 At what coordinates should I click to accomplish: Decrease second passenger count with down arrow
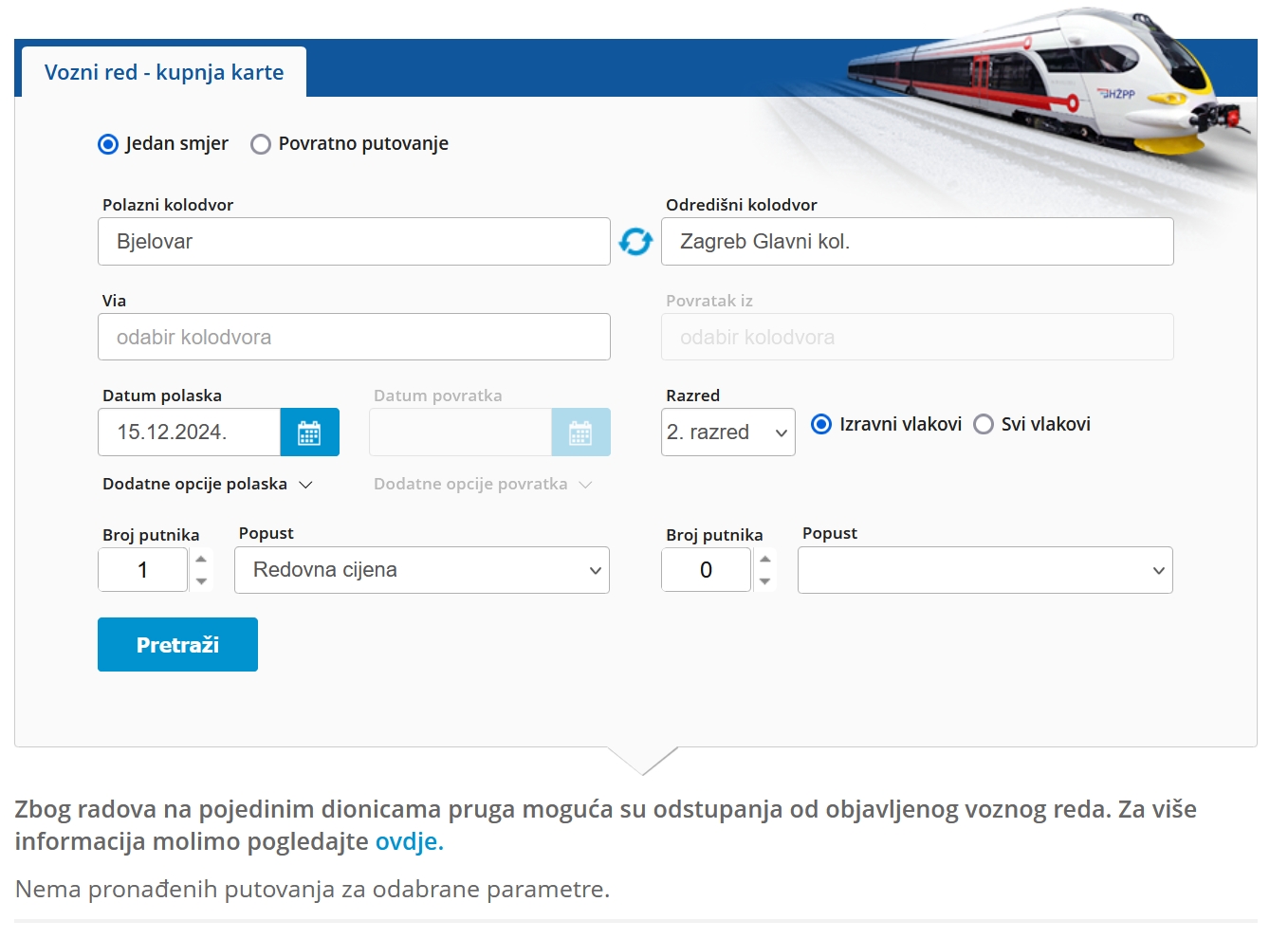pos(764,580)
